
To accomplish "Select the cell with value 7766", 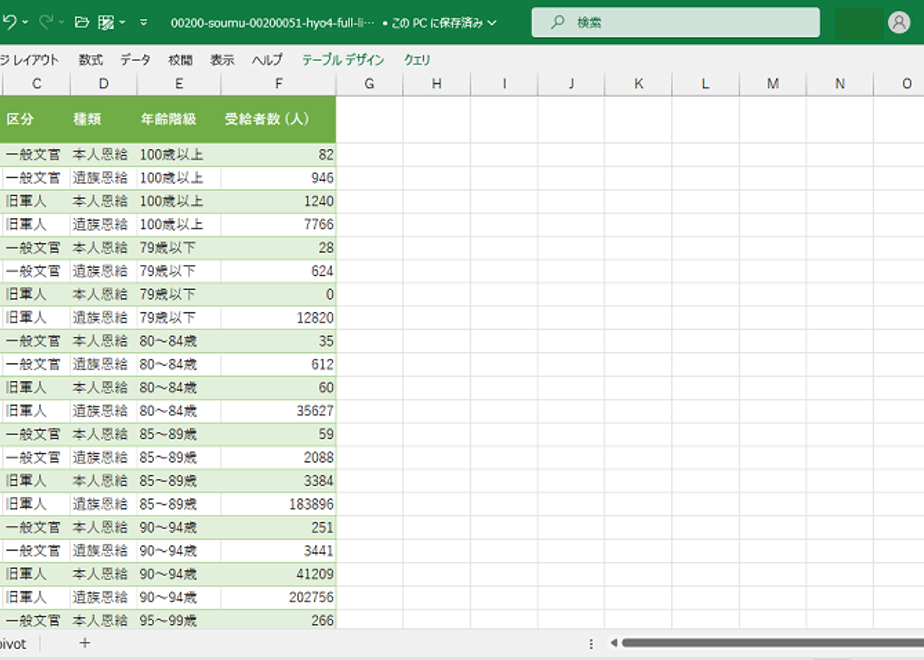I will pos(278,225).
